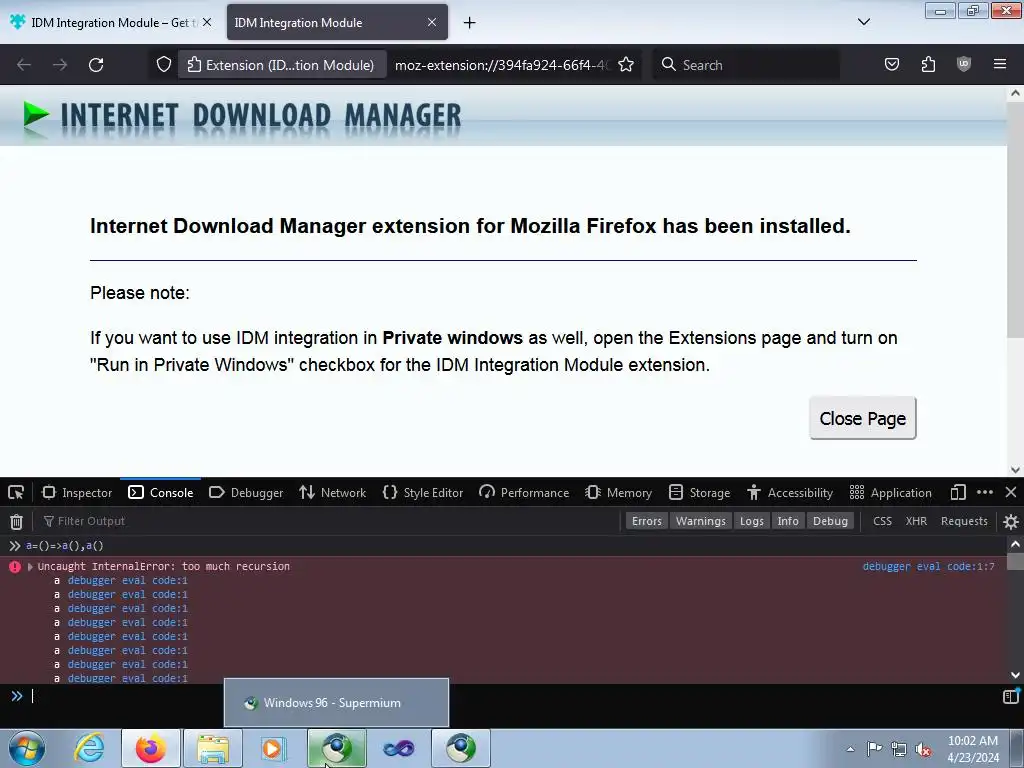This screenshot has width=1024, height=768.
Task: Reload the current page
Action: pos(96,65)
